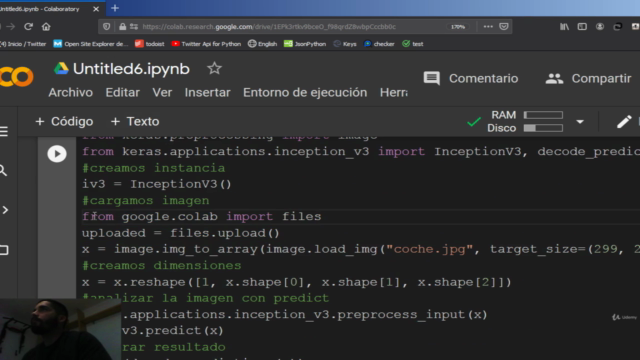Click the RAM usage bar
Screen dimensions: 640x360
point(543,115)
